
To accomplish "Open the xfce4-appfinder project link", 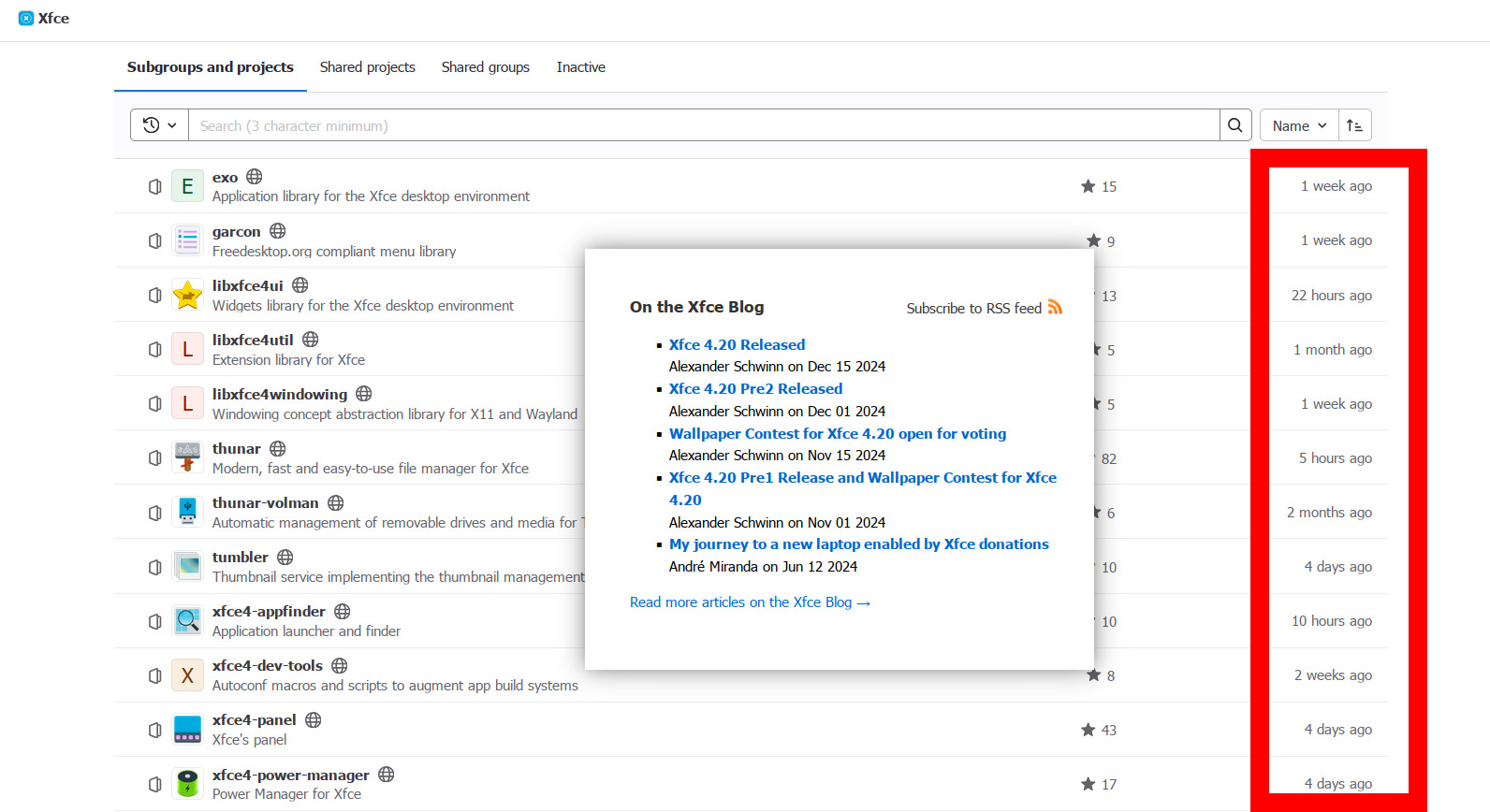I will click(269, 612).
